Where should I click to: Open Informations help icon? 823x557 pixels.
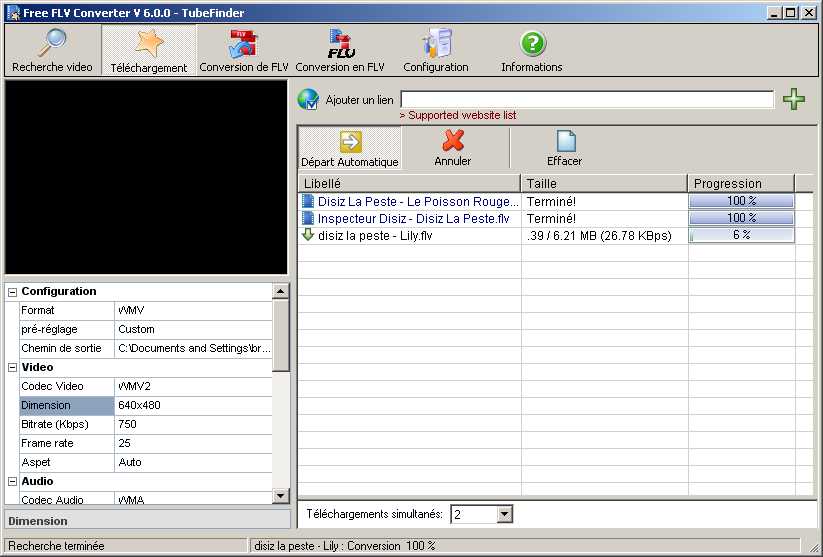(x=532, y=50)
